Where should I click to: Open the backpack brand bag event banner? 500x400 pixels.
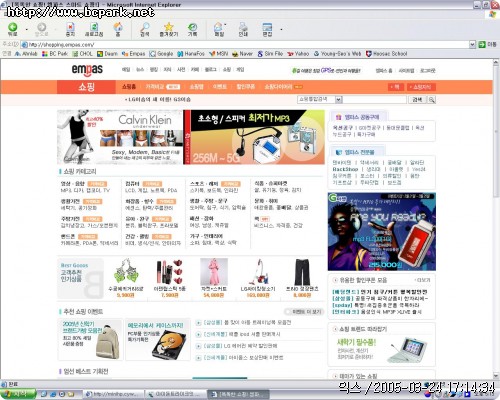pyautogui.click(x=90, y=339)
